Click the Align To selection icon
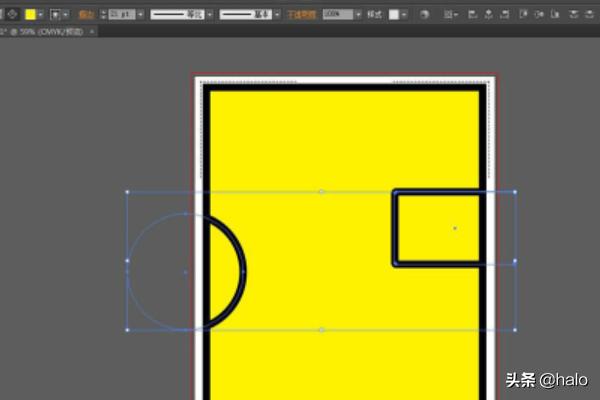This screenshot has width=600, height=400. (449, 15)
